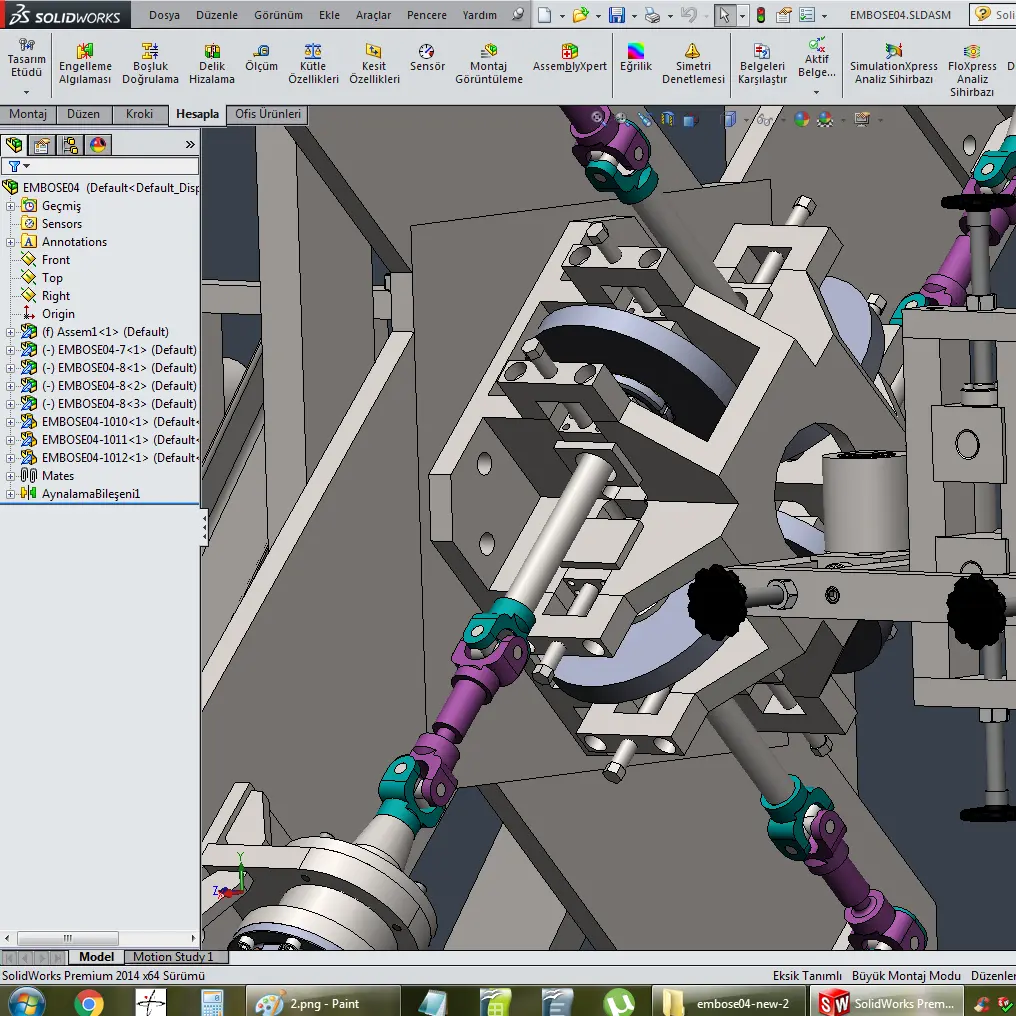Open the edit appearance color sphere

802,119
